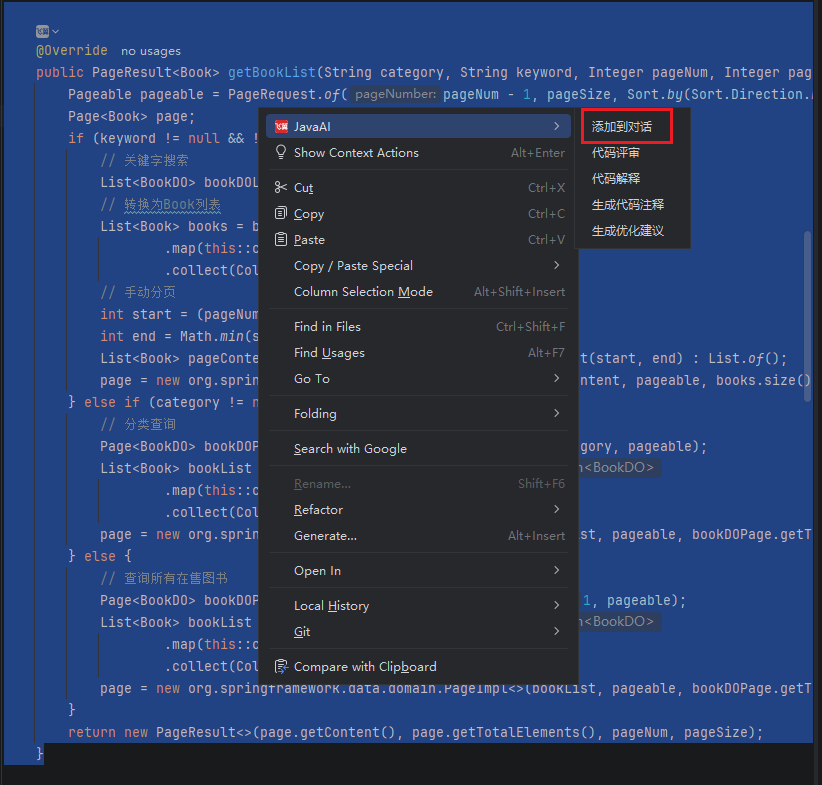Open the Open In menu entry
This screenshot has width=822, height=785.
point(418,571)
